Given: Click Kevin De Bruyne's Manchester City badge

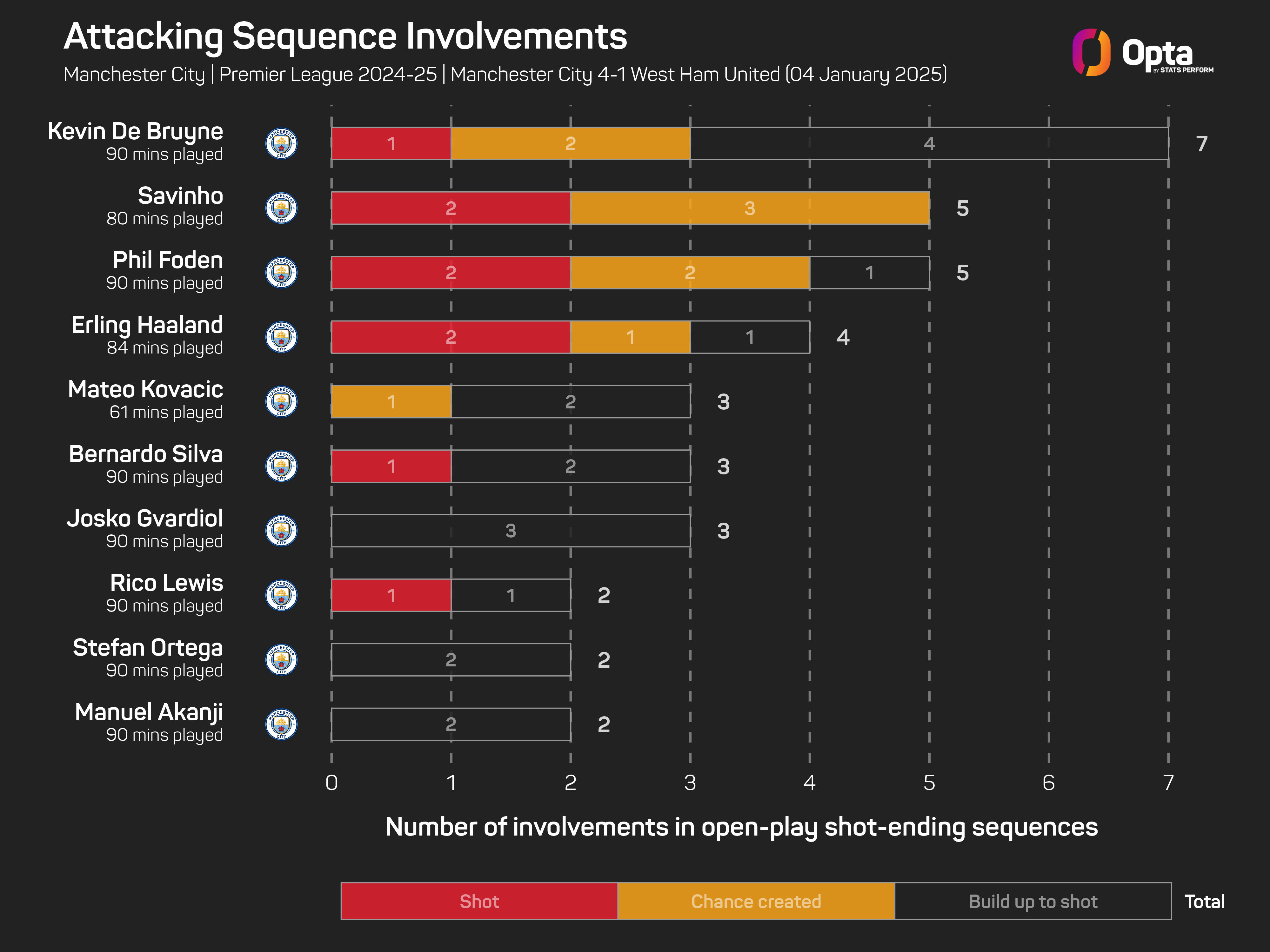Looking at the screenshot, I should 281,143.
